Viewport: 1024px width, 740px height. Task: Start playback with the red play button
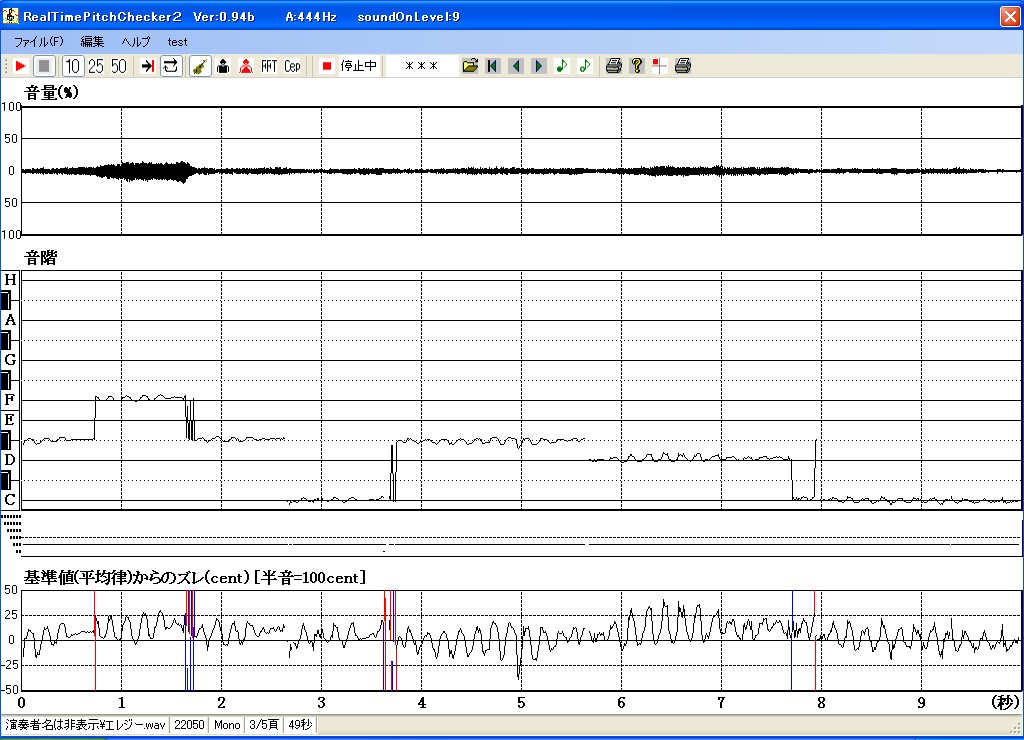pos(20,66)
